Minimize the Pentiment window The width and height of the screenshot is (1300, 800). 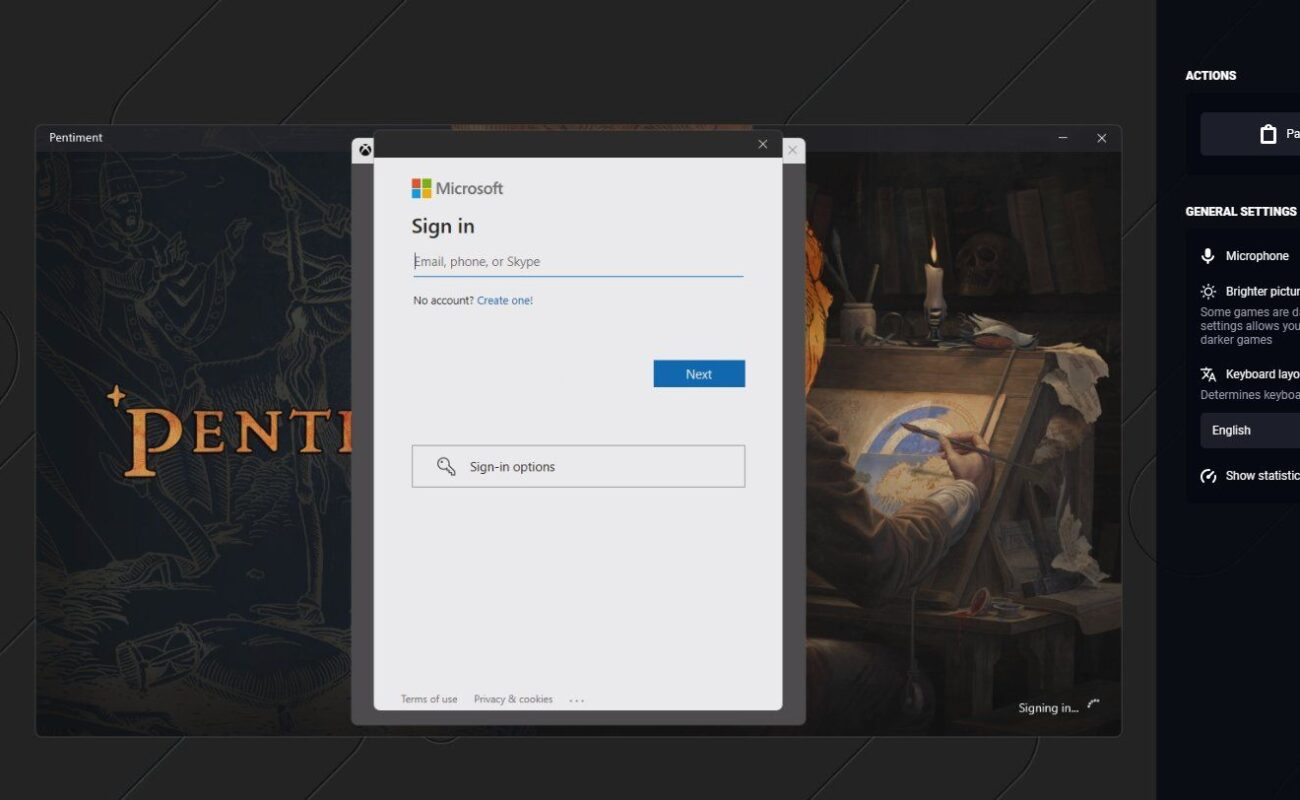click(x=1063, y=138)
